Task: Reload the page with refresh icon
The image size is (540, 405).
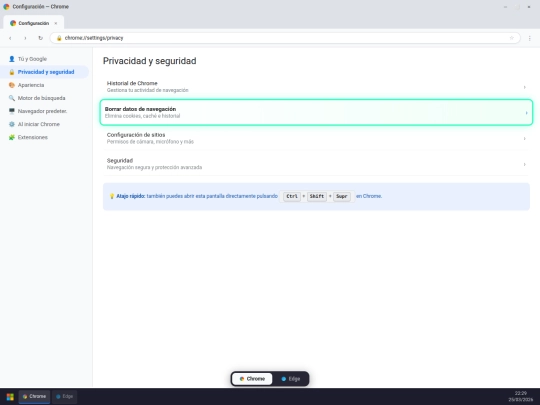Action: (x=40, y=38)
